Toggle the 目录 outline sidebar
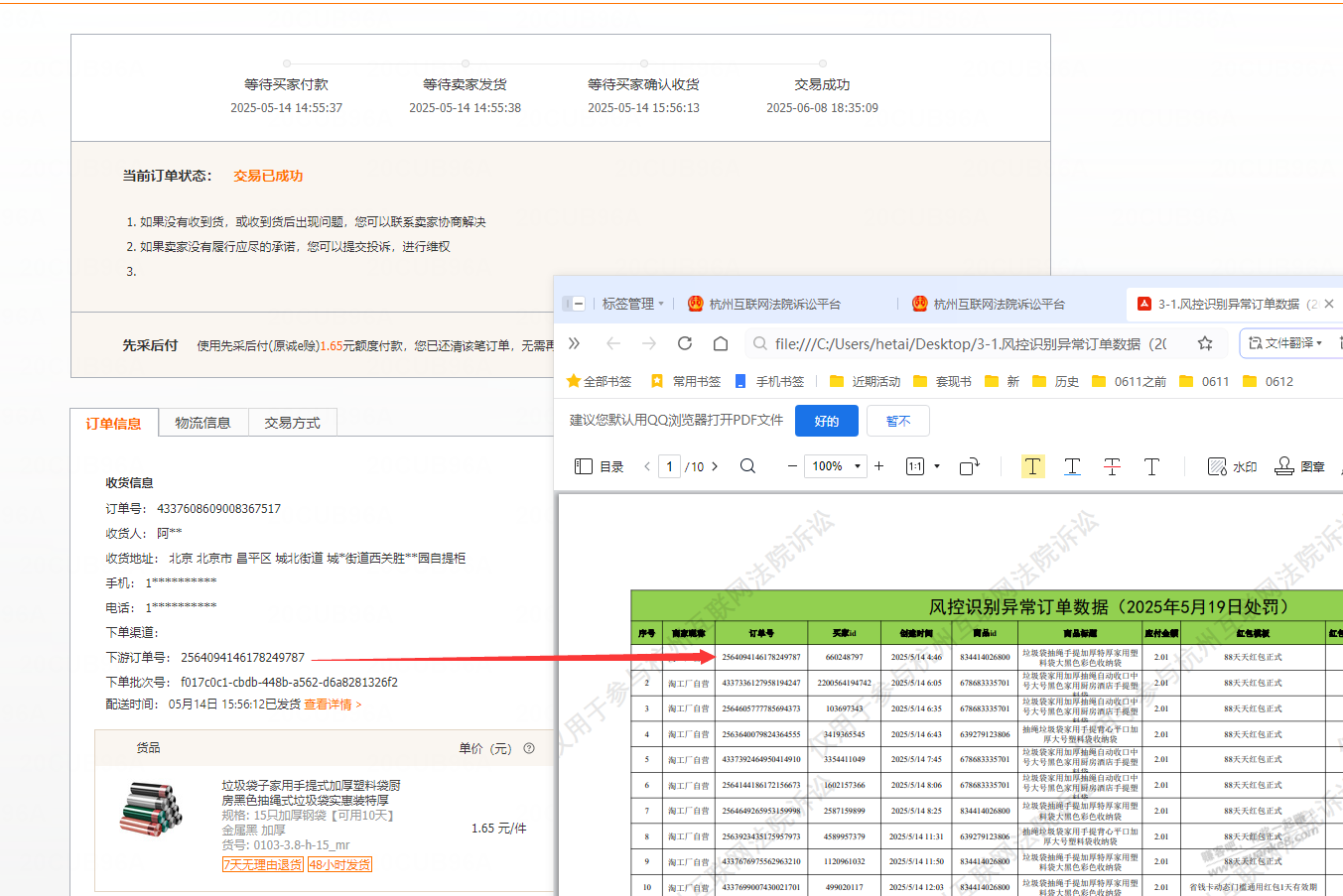Image resolution: width=1343 pixels, height=896 pixels. pos(600,466)
